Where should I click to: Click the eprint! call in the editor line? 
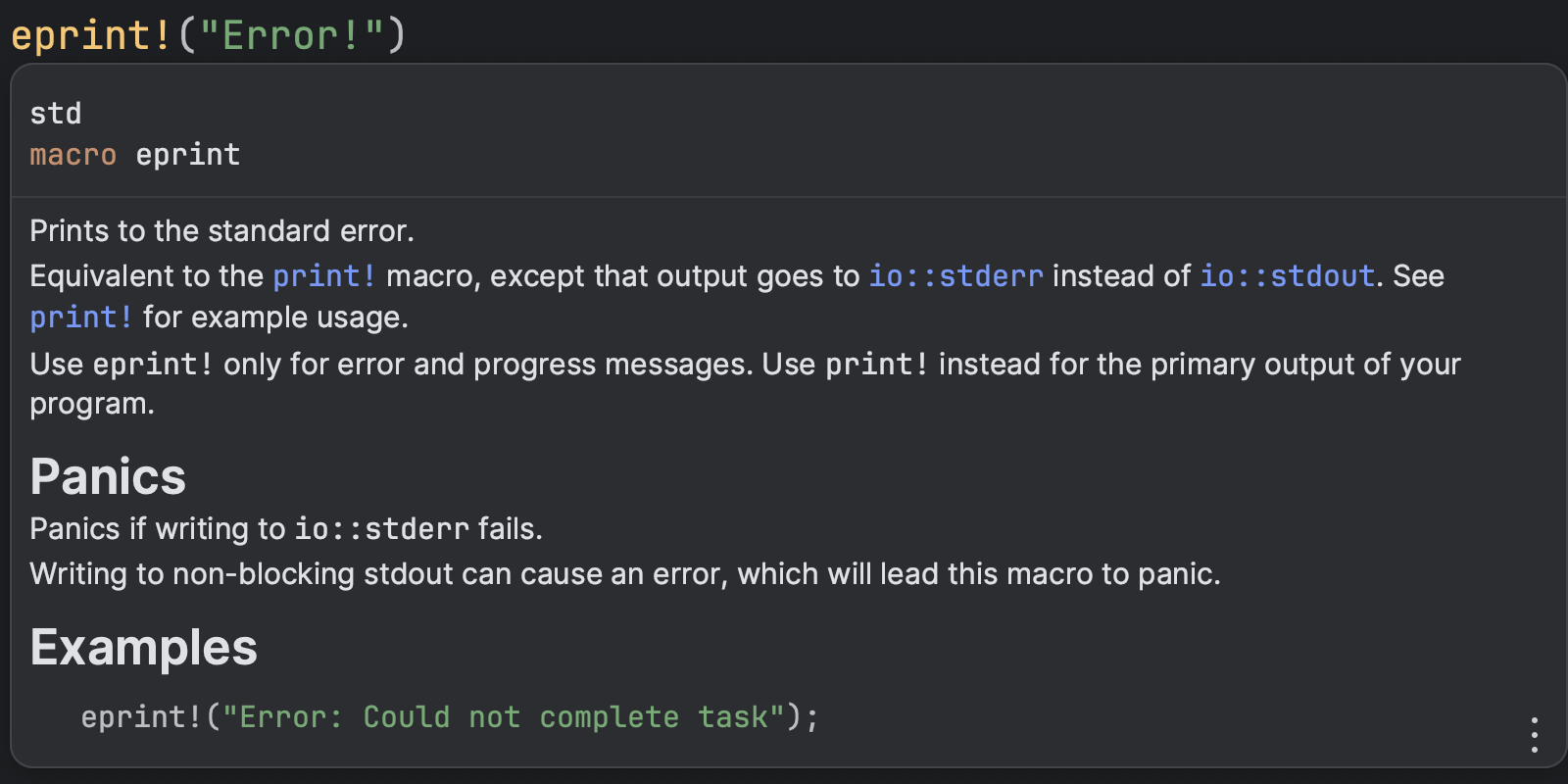92,36
